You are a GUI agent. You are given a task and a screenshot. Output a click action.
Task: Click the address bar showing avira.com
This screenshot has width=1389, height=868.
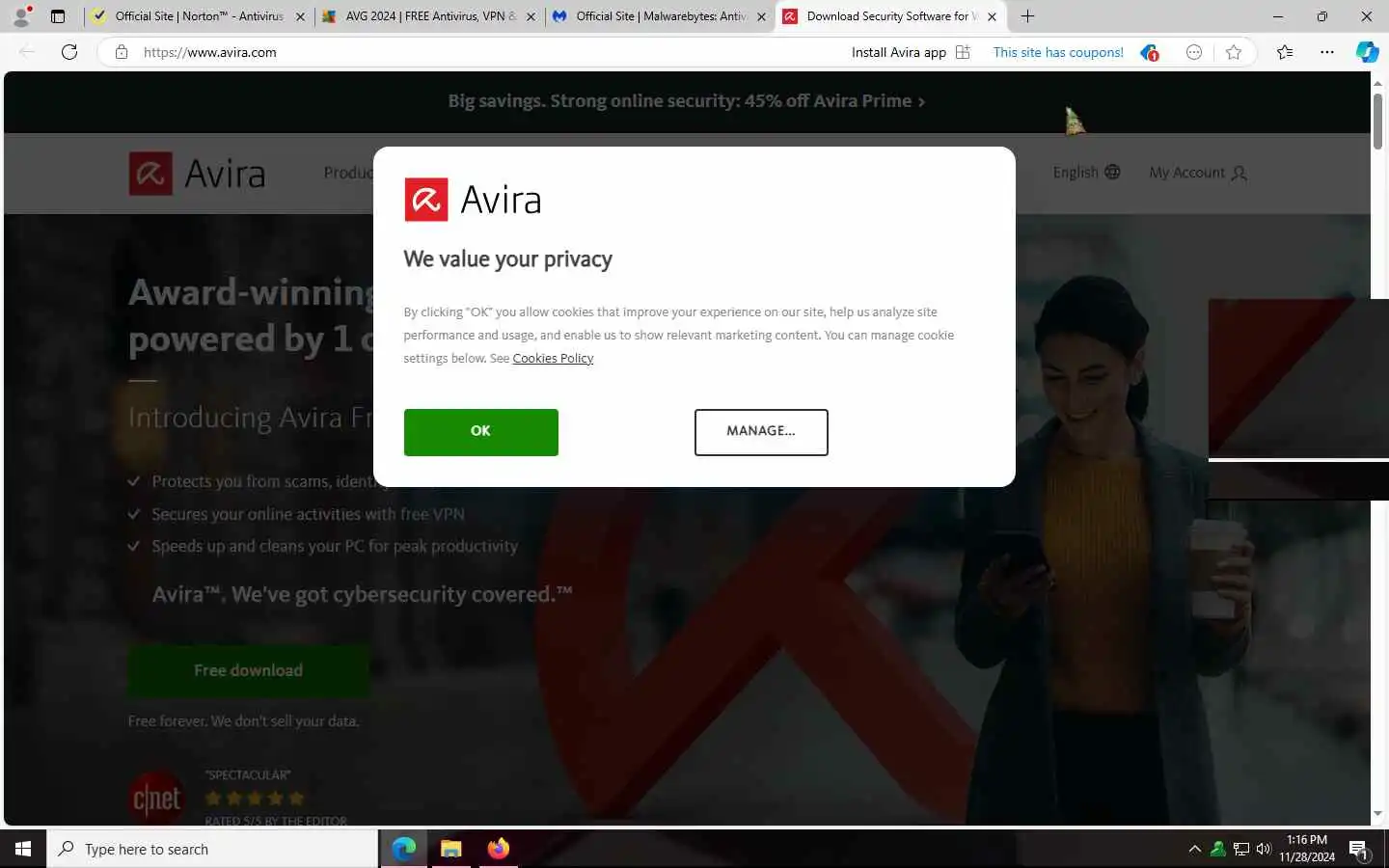[x=482, y=52]
